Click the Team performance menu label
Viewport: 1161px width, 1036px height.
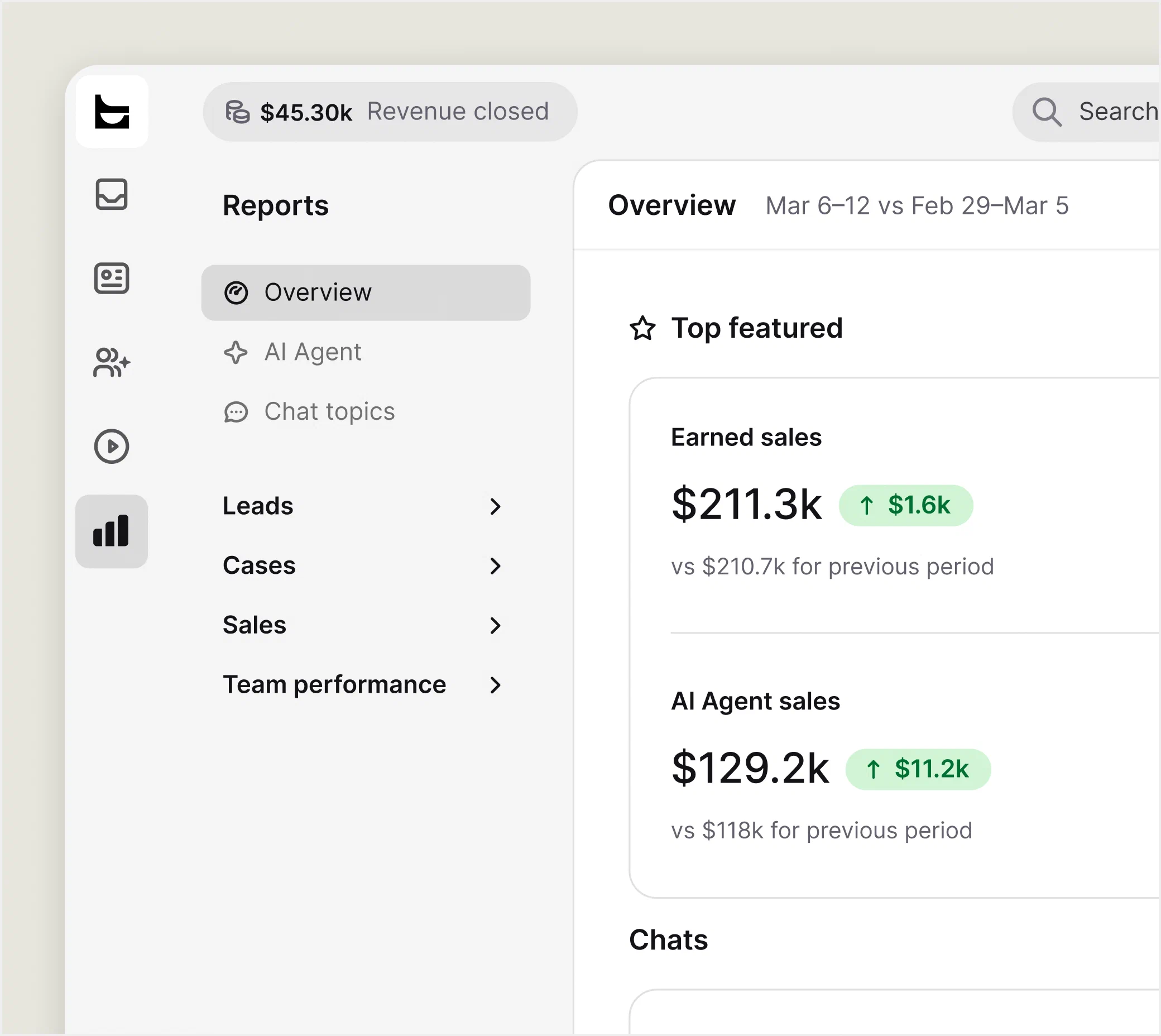tap(334, 685)
